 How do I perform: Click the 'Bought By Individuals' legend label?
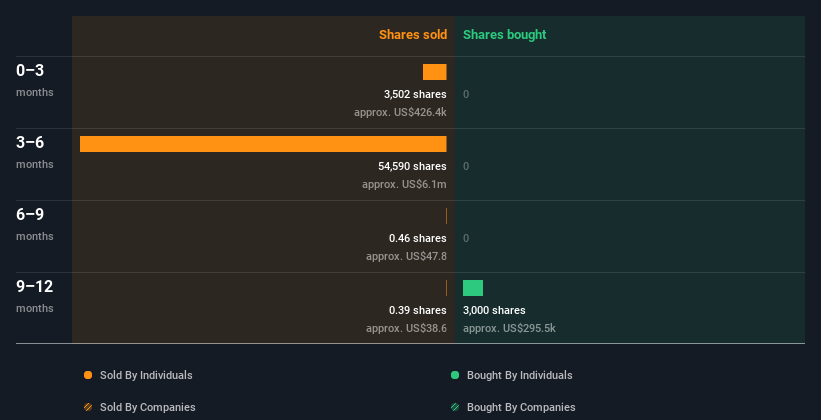(519, 375)
